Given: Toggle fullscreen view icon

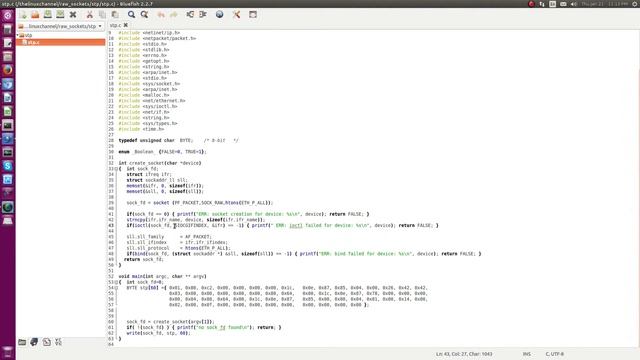Looking at the screenshot, I should [253, 15].
